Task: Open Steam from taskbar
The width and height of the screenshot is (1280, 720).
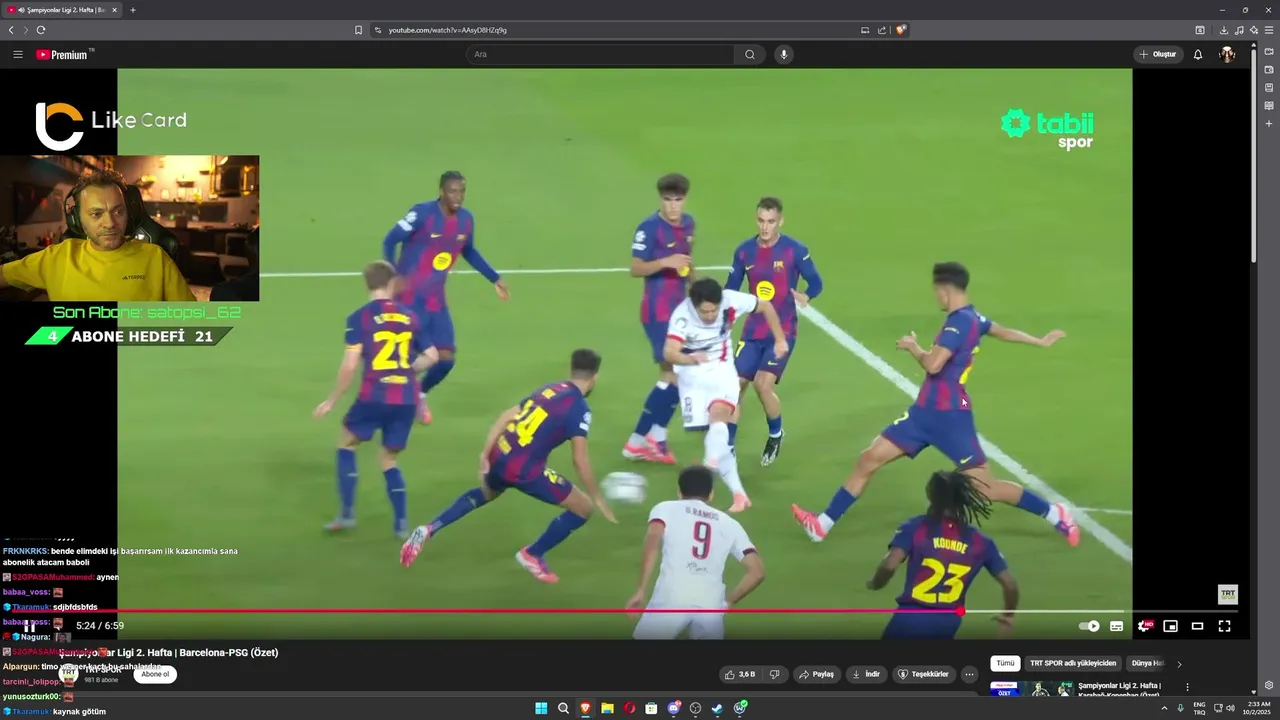Action: [718, 708]
